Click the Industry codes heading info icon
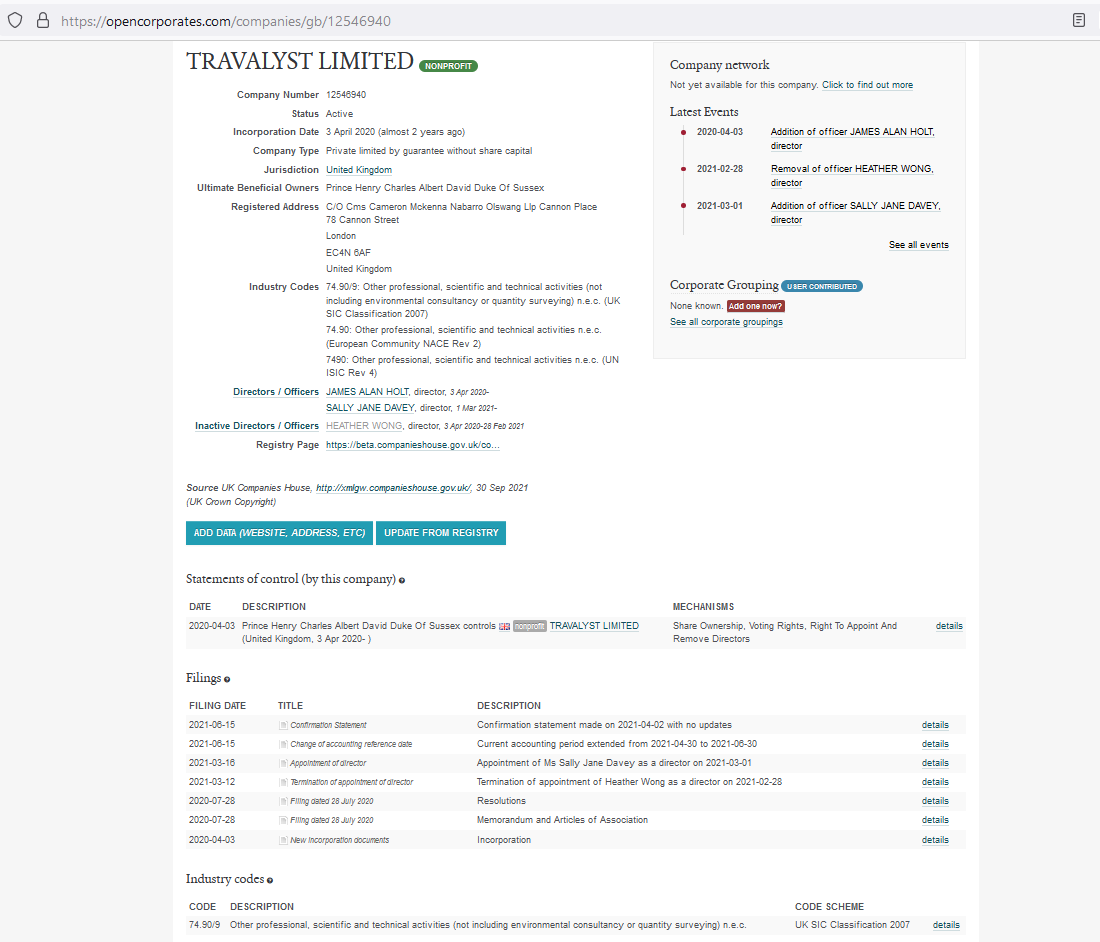Screen dimensions: 1100x942 pos(269,880)
